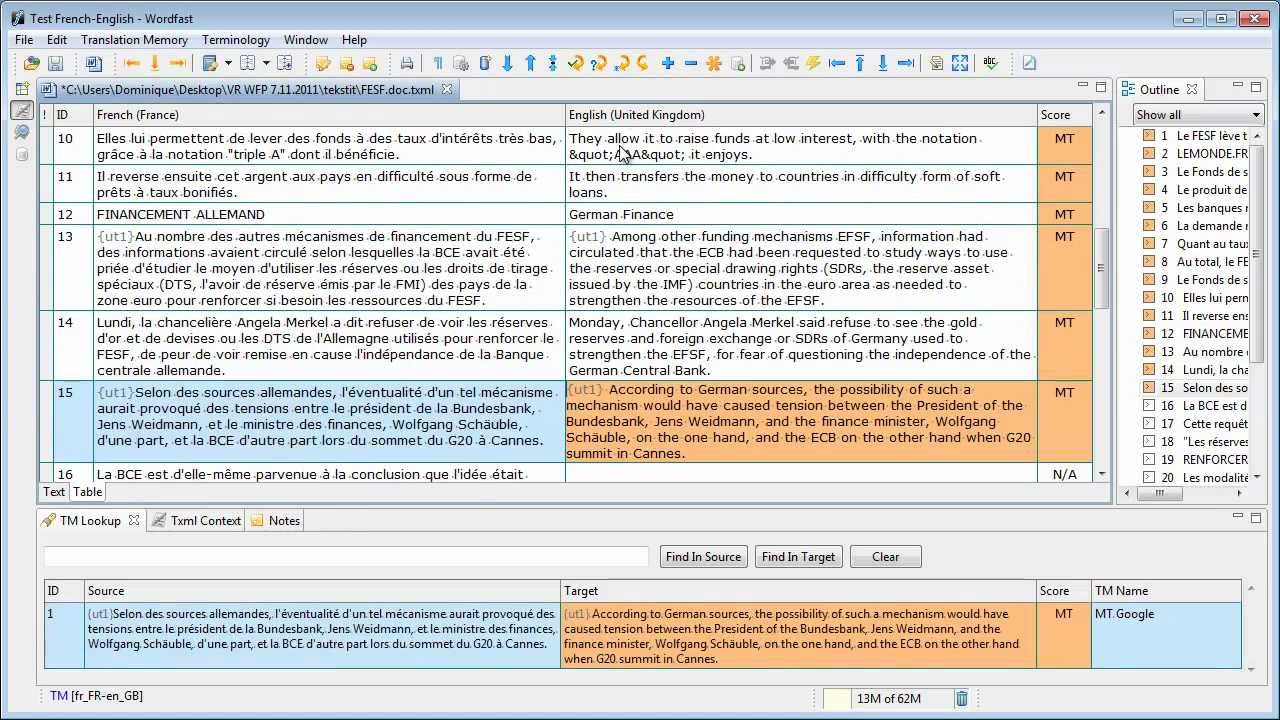The width and height of the screenshot is (1280, 720).
Task: Select outline item 2 LEMONDE.FR
Action: 1195,153
